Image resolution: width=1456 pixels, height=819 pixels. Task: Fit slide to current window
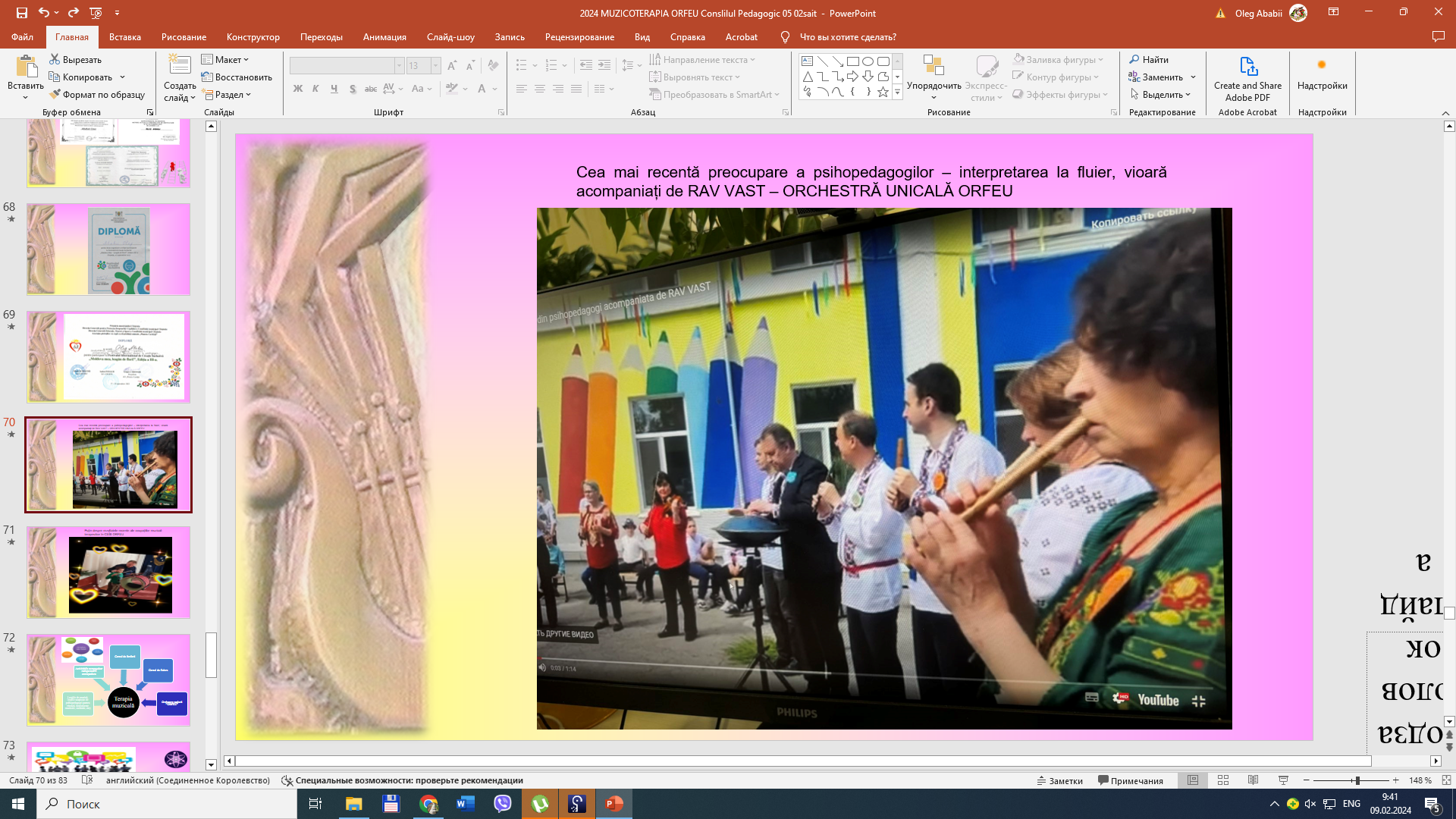(1446, 780)
